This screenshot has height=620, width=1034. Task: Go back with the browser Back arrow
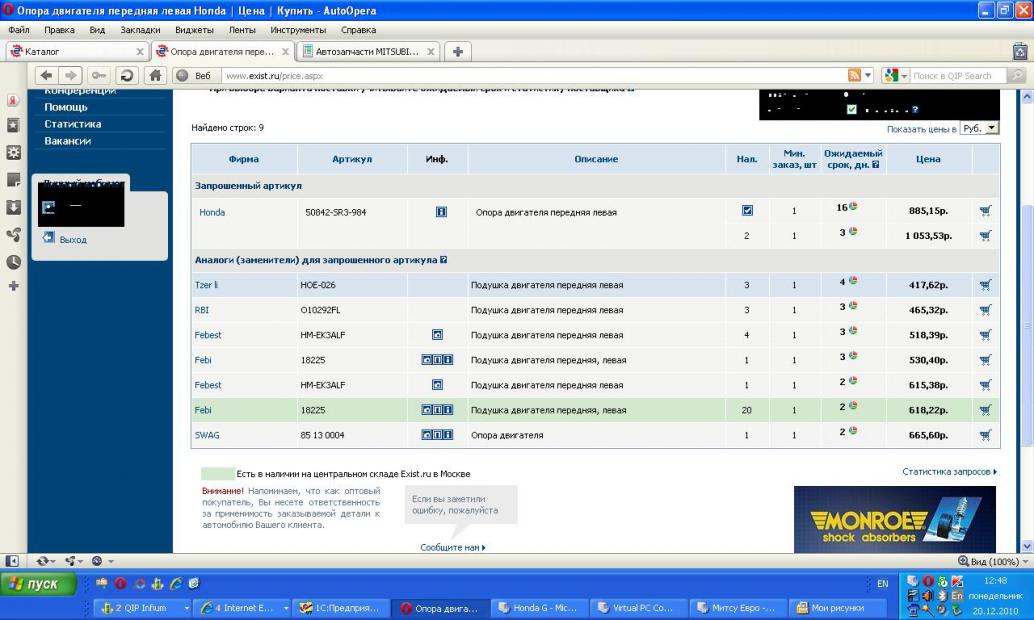click(x=46, y=75)
